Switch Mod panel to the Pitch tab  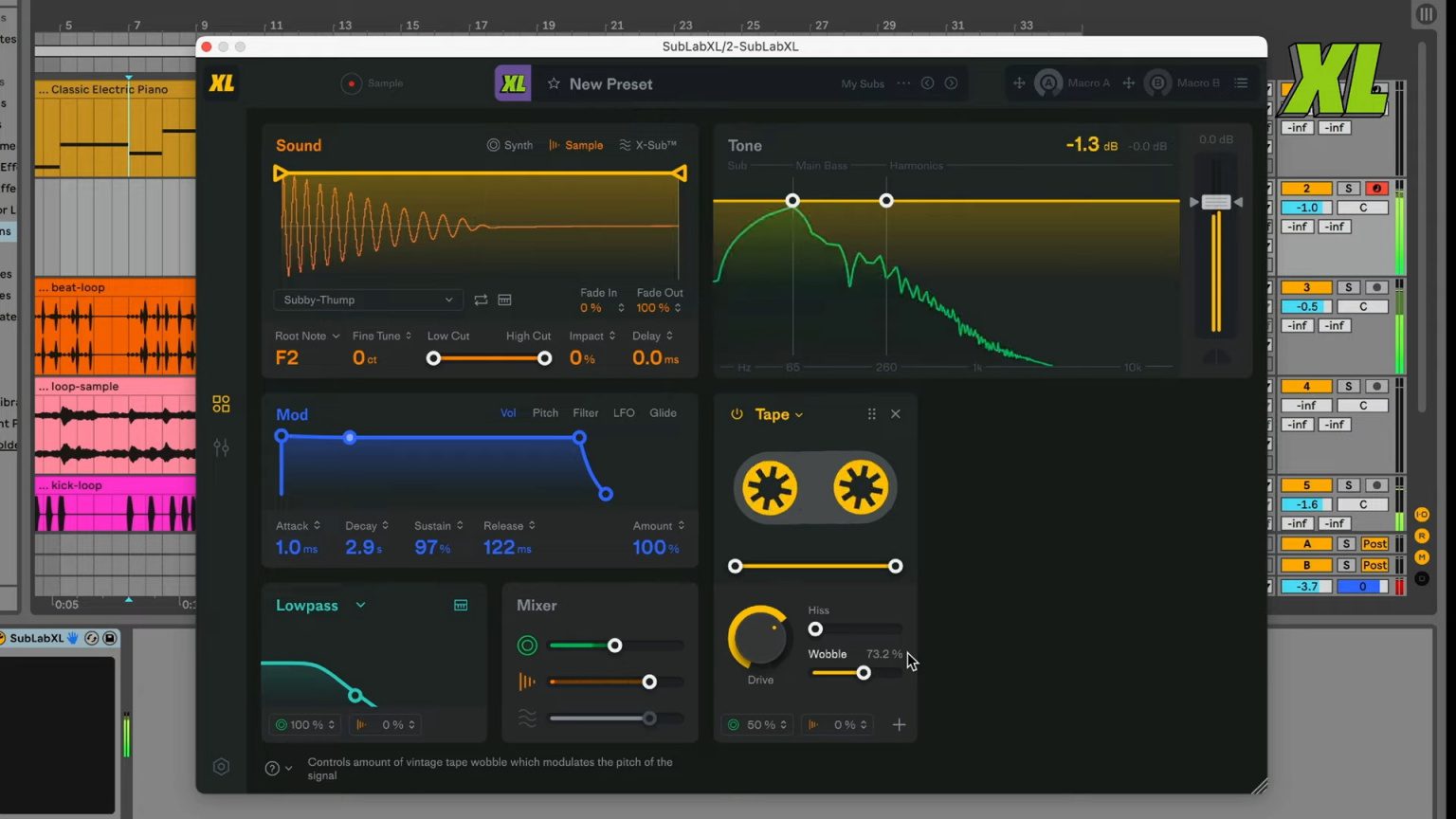pos(545,412)
